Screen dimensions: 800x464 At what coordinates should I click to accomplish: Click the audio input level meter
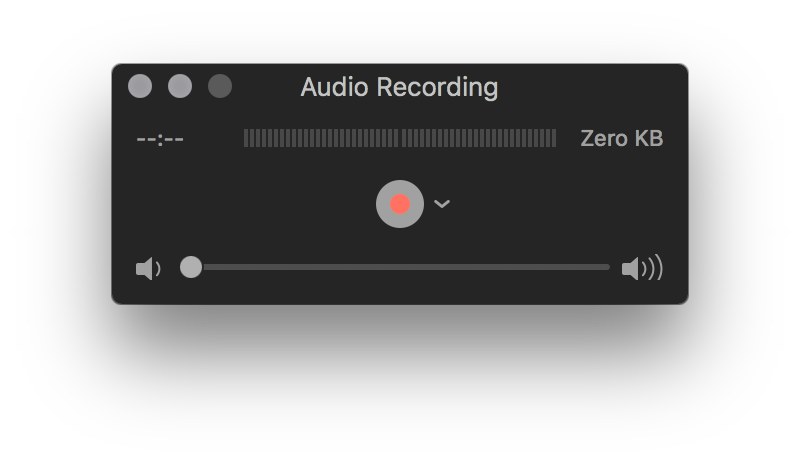tap(399, 138)
